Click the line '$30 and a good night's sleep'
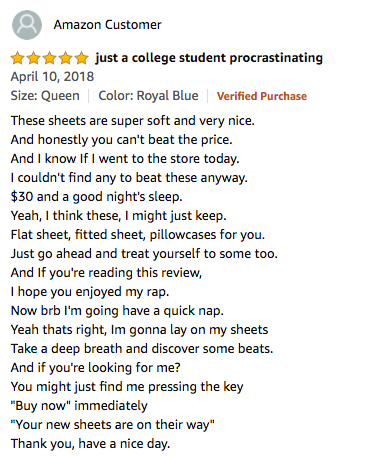Screen dimensions: 370x456 coord(97,197)
